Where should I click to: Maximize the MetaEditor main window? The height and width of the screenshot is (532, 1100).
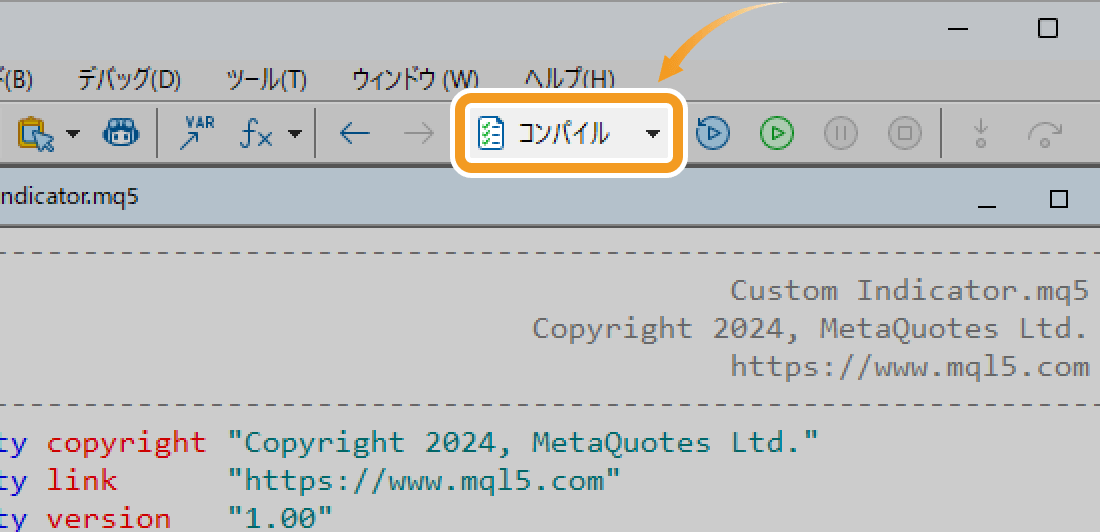click(1047, 28)
